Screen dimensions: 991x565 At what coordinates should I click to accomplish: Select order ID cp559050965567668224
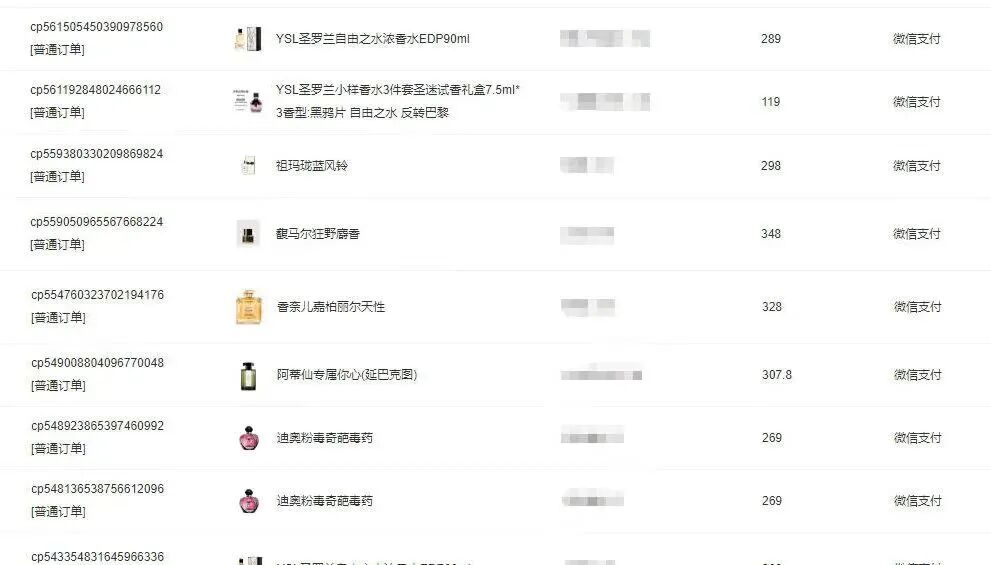[x=97, y=222]
